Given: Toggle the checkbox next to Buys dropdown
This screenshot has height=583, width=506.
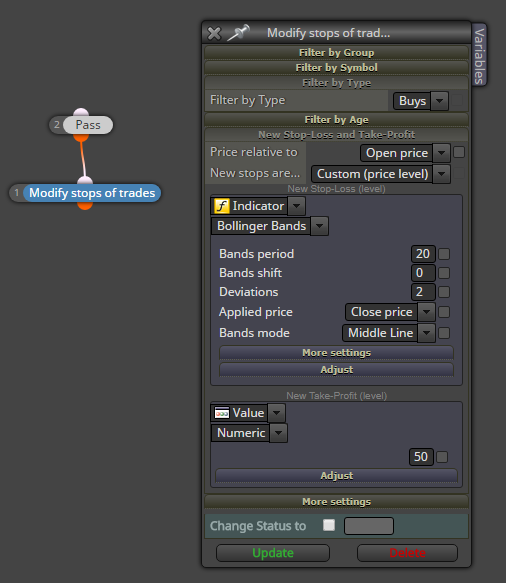Looking at the screenshot, I should point(457,100).
